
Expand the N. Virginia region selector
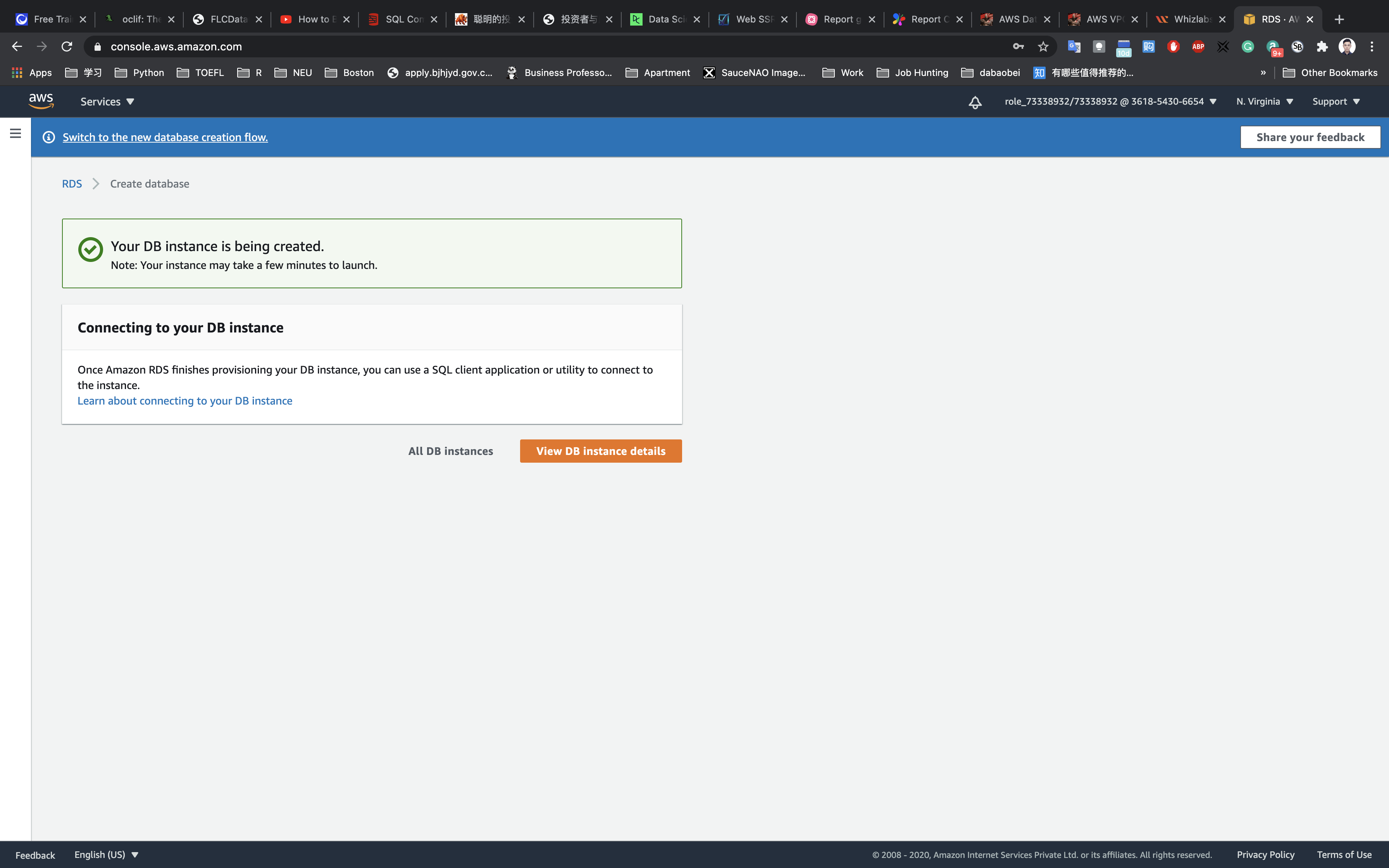[1265, 102]
